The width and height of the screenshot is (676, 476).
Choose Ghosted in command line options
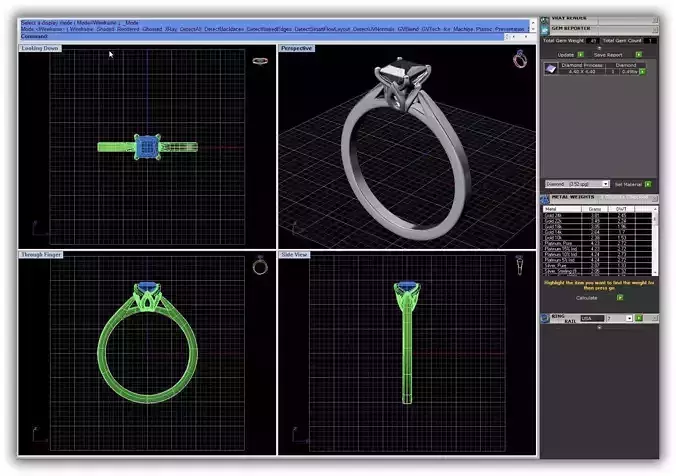tap(152, 29)
